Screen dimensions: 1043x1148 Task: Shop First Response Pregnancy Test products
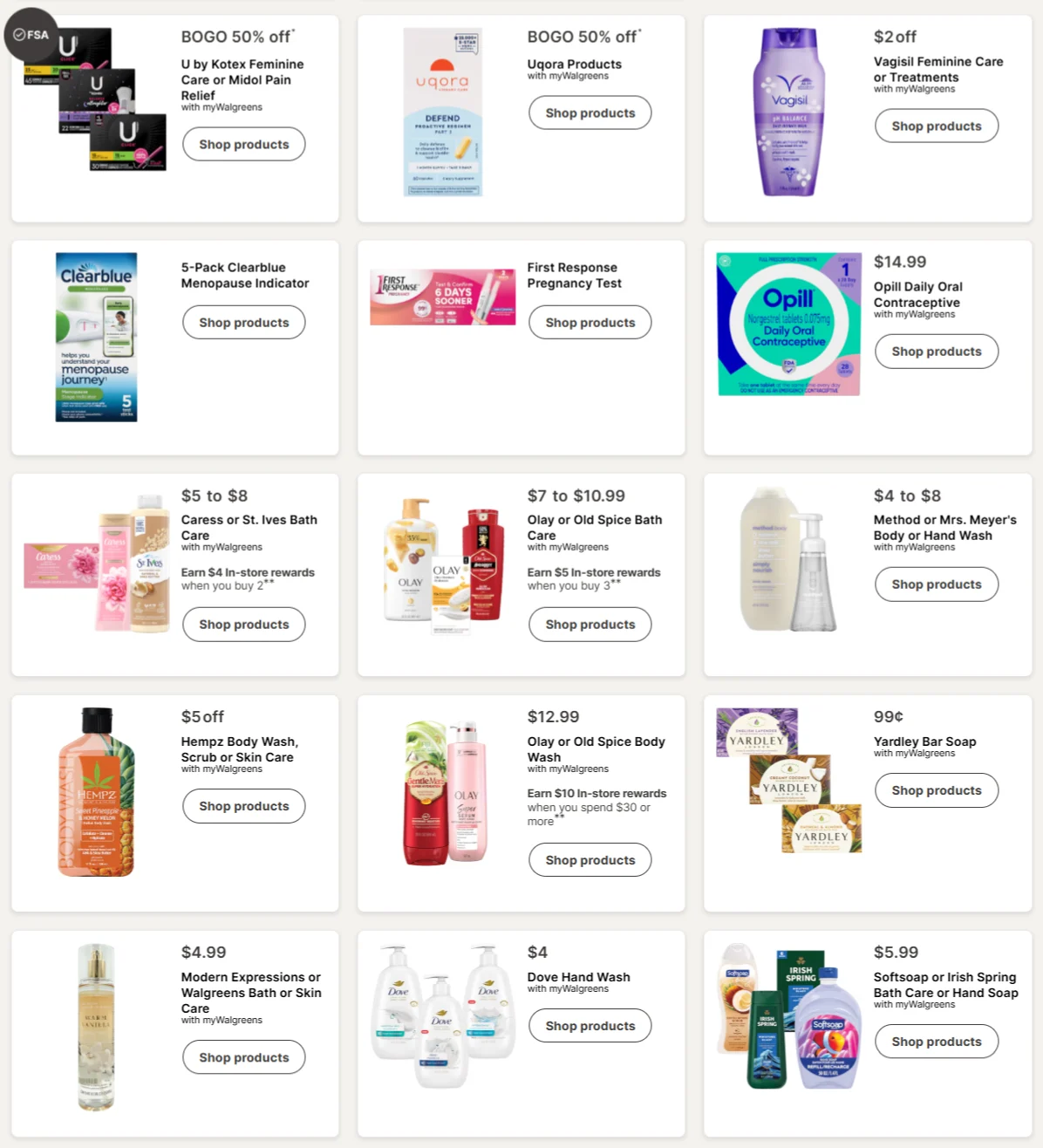coord(590,323)
